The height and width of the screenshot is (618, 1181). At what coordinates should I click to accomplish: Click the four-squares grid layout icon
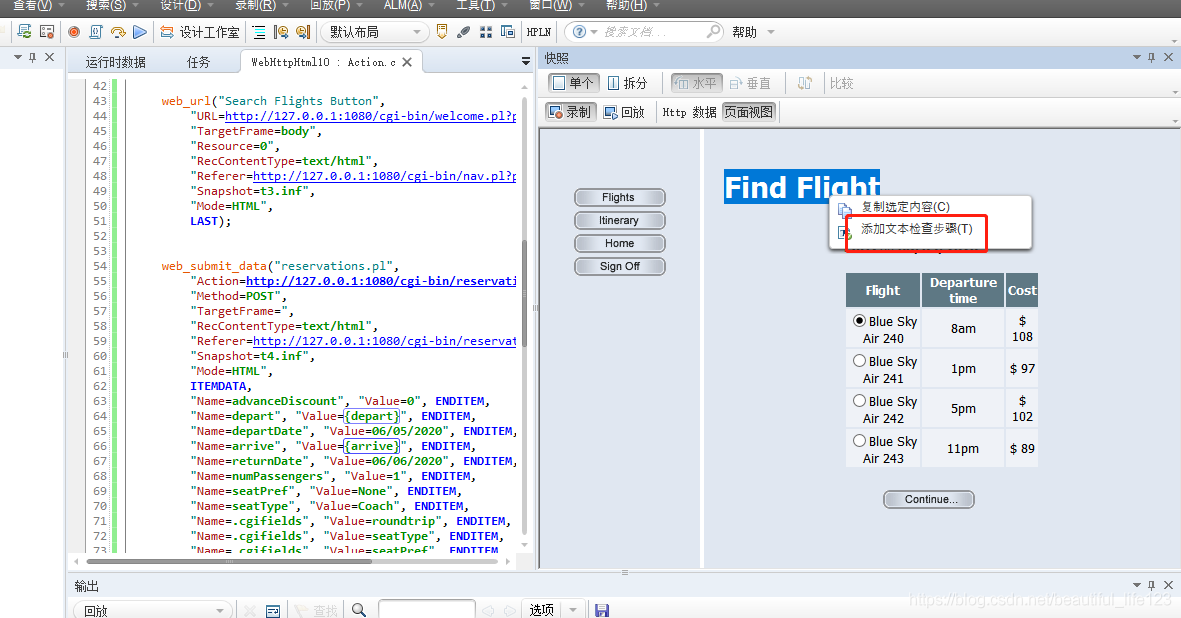coord(486,32)
